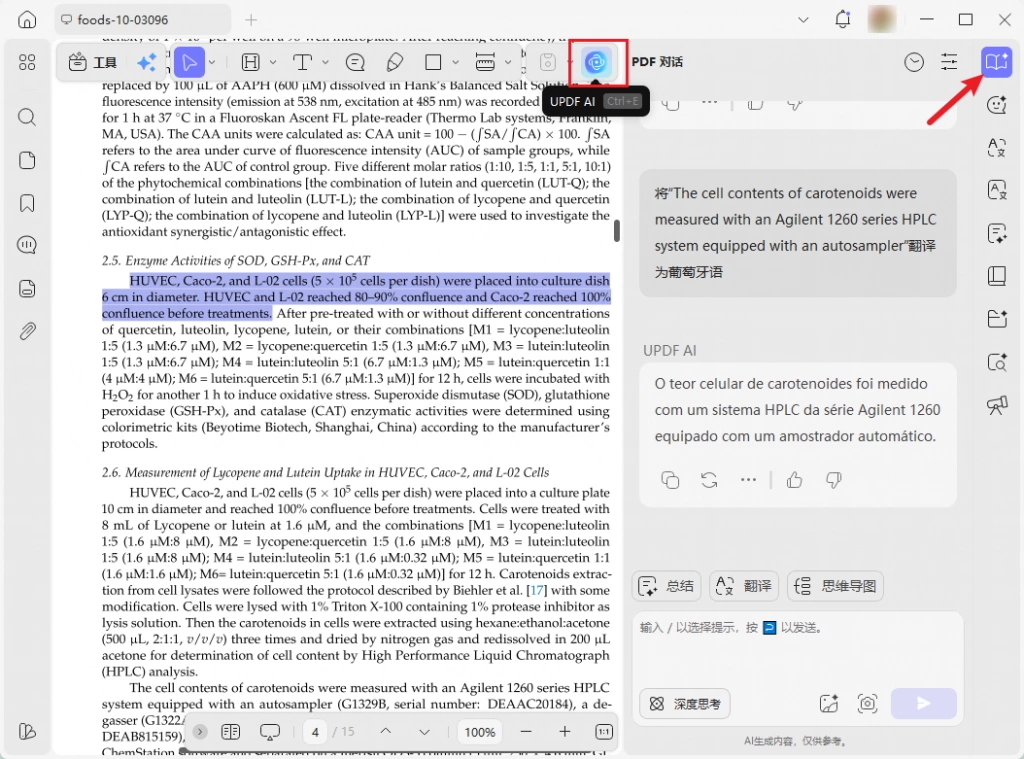Open the chat history clock icon
The height and width of the screenshot is (759, 1024).
(914, 62)
